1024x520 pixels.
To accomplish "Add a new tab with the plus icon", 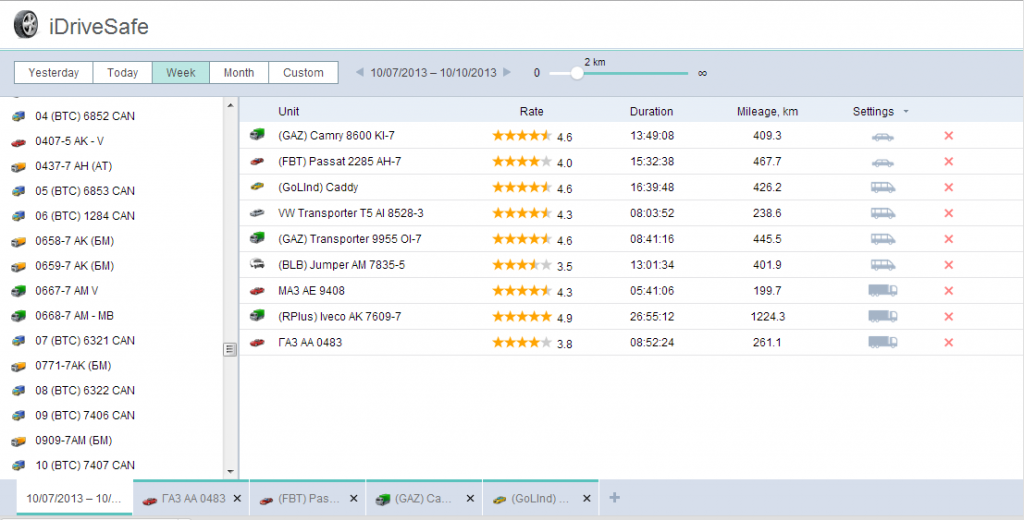I will [x=614, y=498].
